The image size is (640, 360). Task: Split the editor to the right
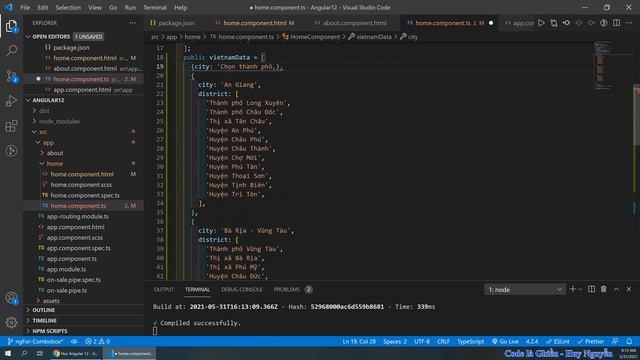[616, 23]
